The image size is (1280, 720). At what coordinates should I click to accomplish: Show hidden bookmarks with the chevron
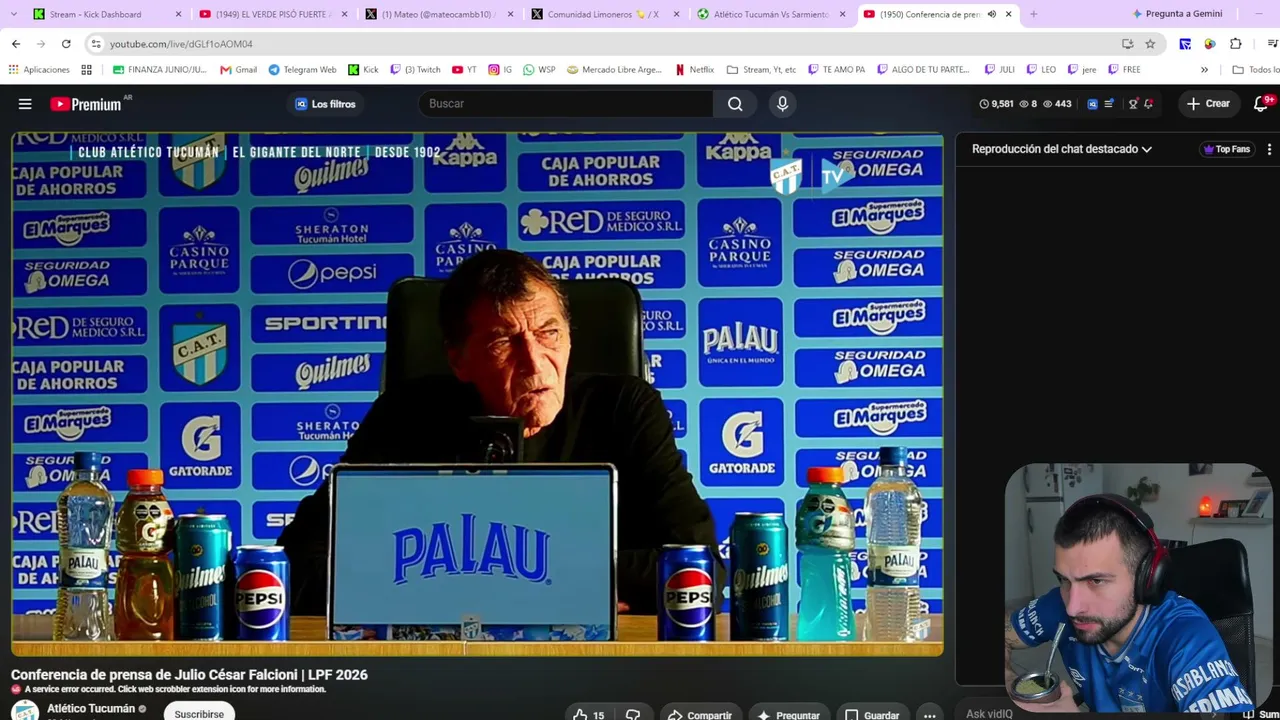[x=1204, y=70]
